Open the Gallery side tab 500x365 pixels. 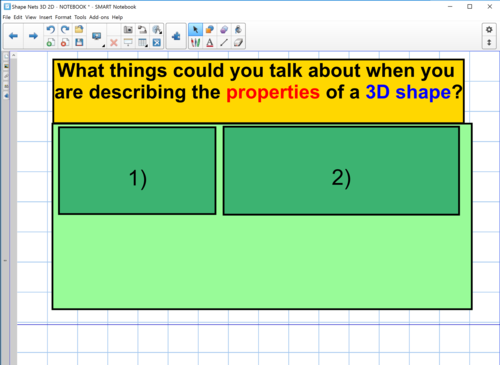pos(6,66)
